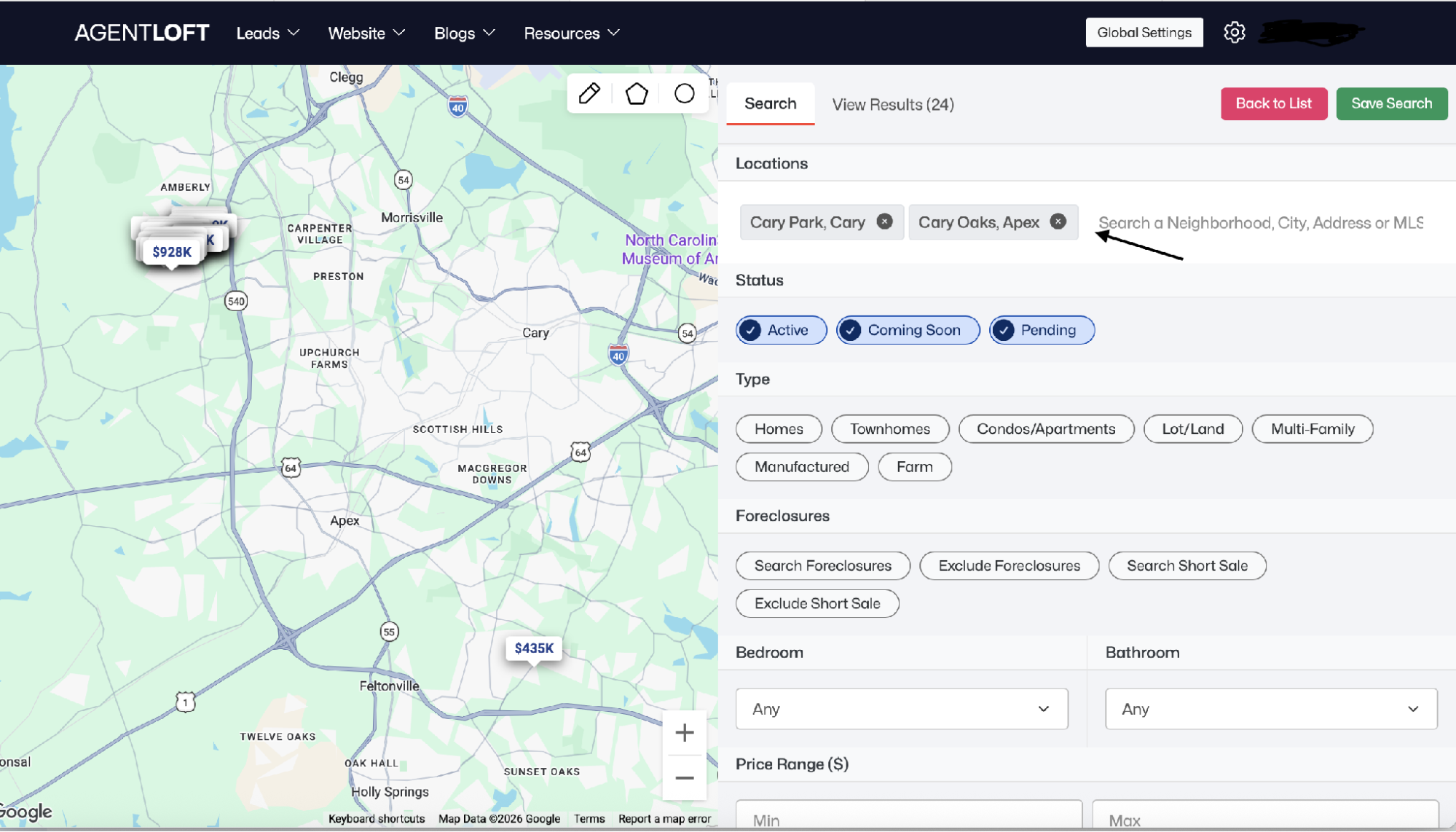Enable Search Foreclosures filter
Viewport: 1456px width, 832px height.
tap(823, 566)
